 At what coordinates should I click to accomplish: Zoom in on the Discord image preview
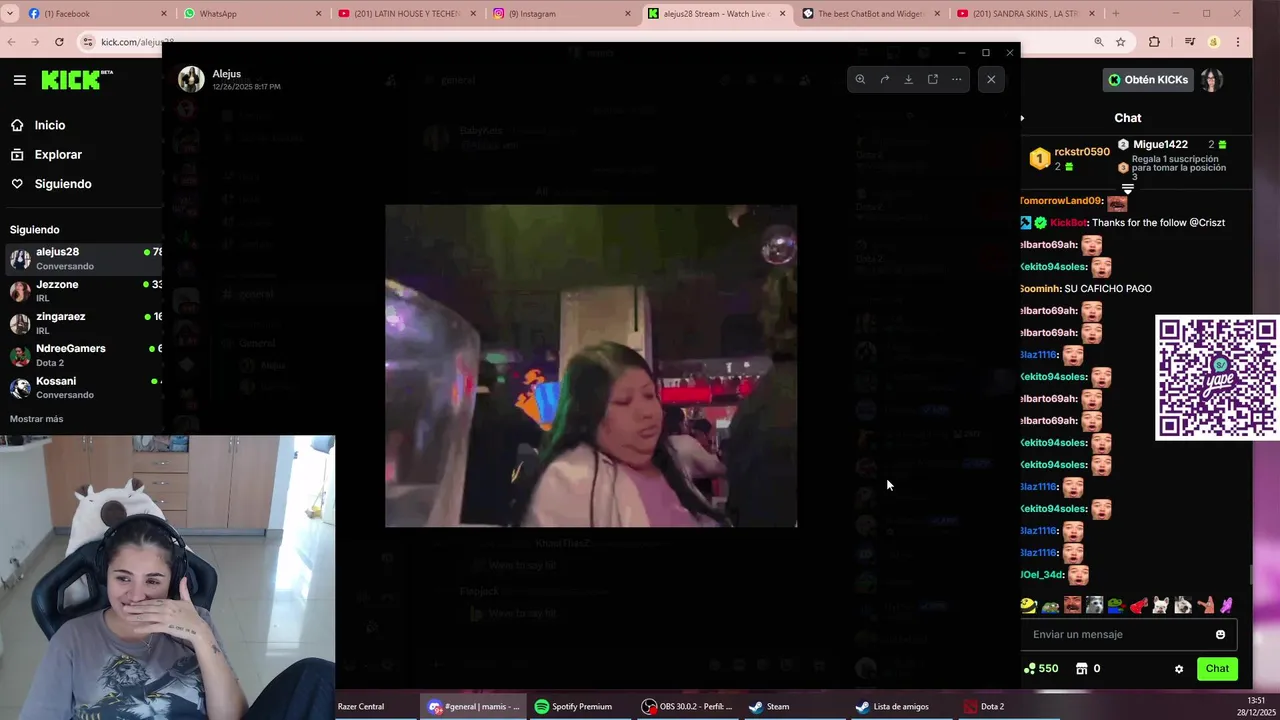pos(860,79)
